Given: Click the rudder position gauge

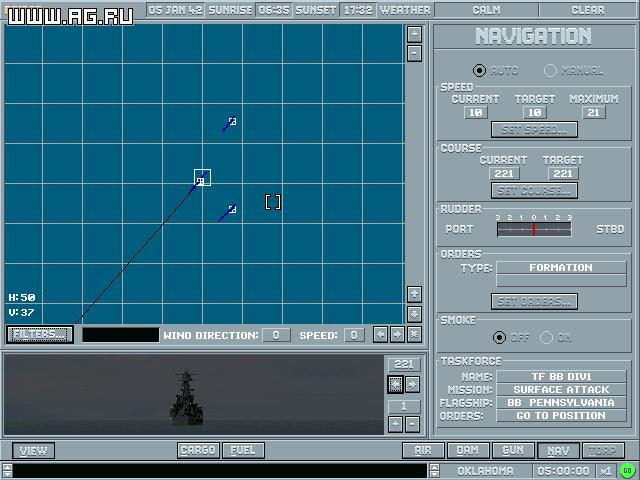Looking at the screenshot, I should pyautogui.click(x=534, y=230).
